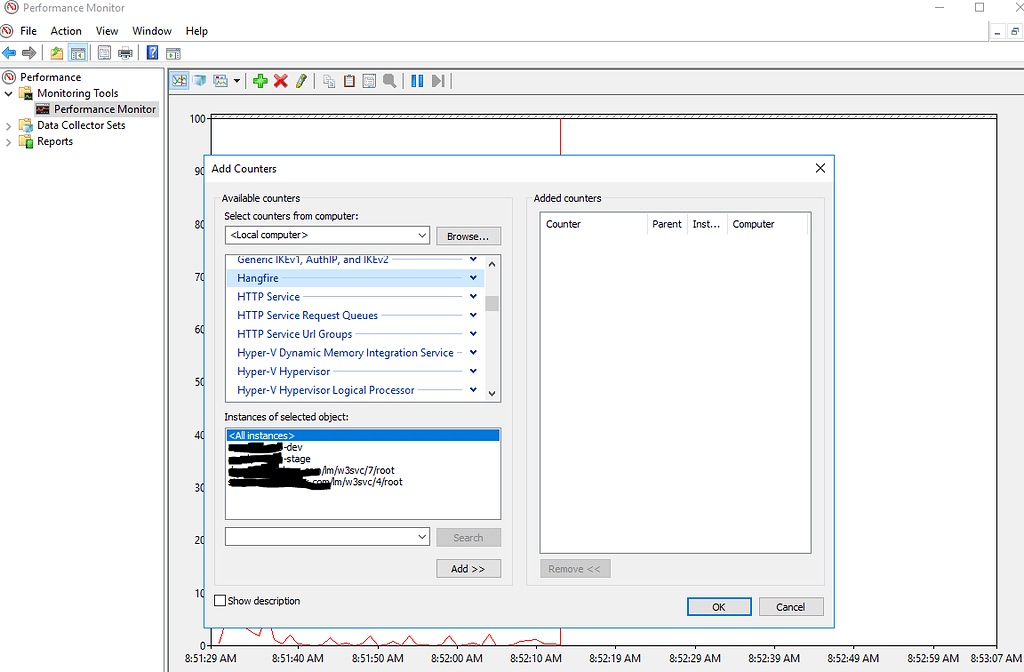The width and height of the screenshot is (1024, 672).
Task: Enable the Show description checkbox
Action: click(219, 600)
